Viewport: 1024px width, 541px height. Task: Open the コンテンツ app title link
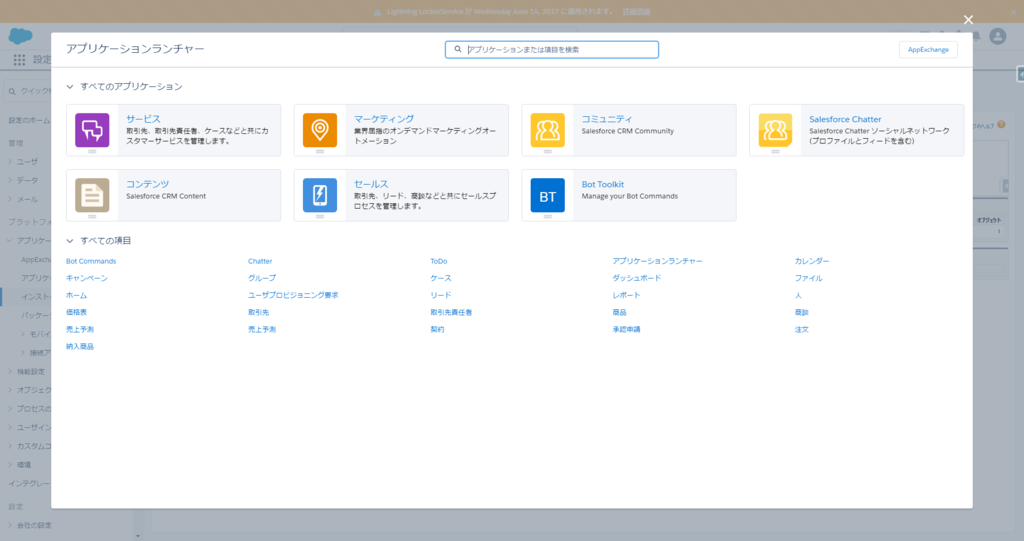pos(148,184)
